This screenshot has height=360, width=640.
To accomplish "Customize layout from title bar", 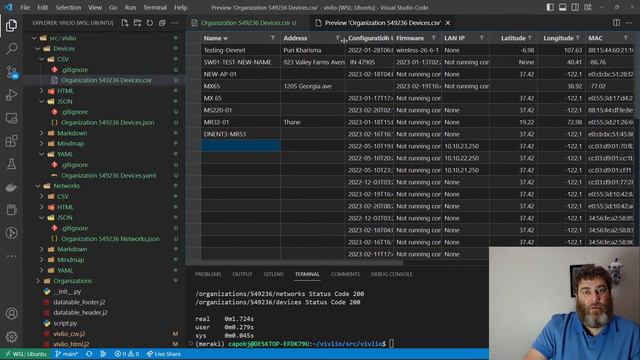I will (588, 7).
